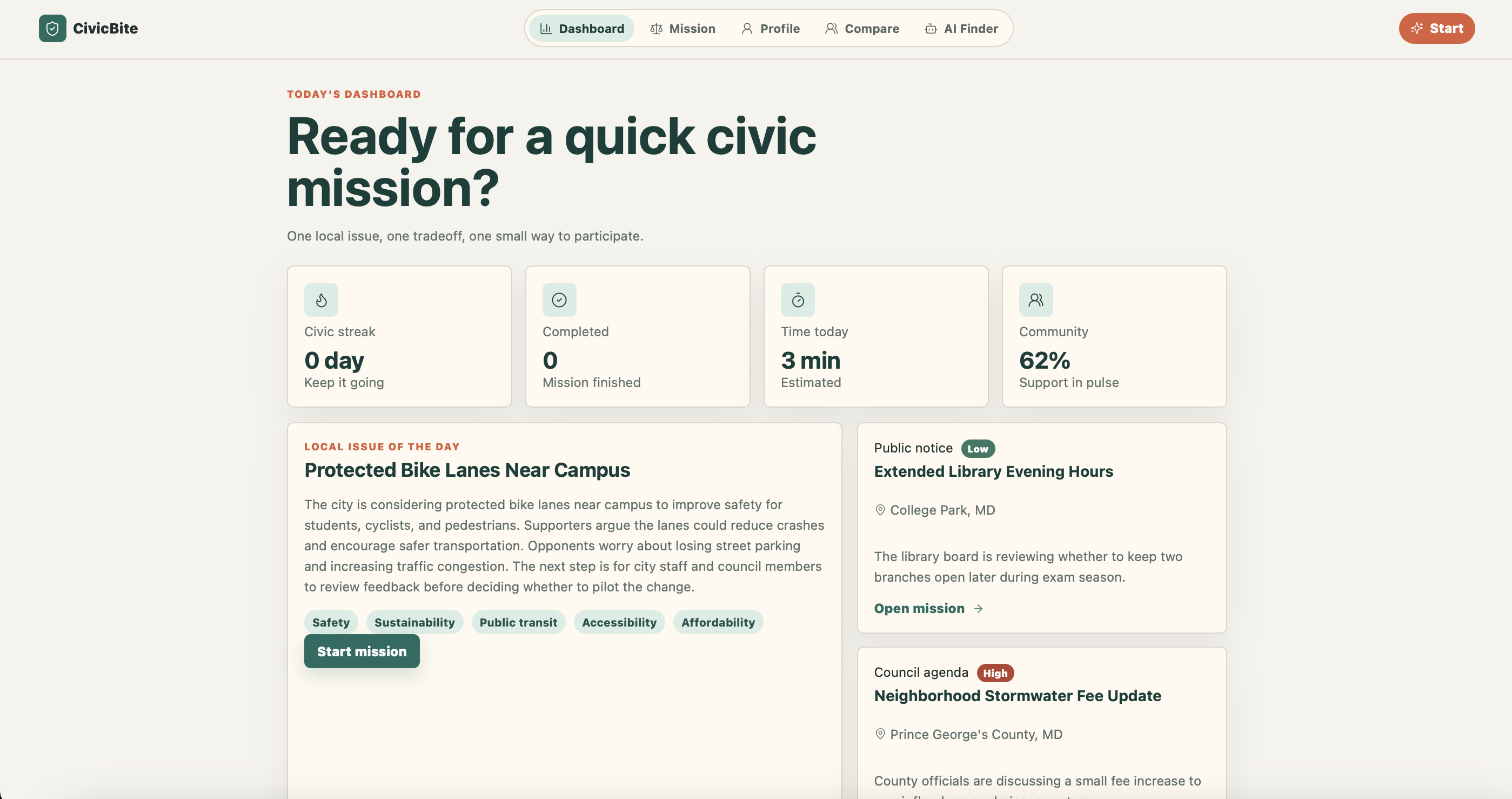1512x799 pixels.
Task: Click the Community people icon
Action: [1035, 300]
